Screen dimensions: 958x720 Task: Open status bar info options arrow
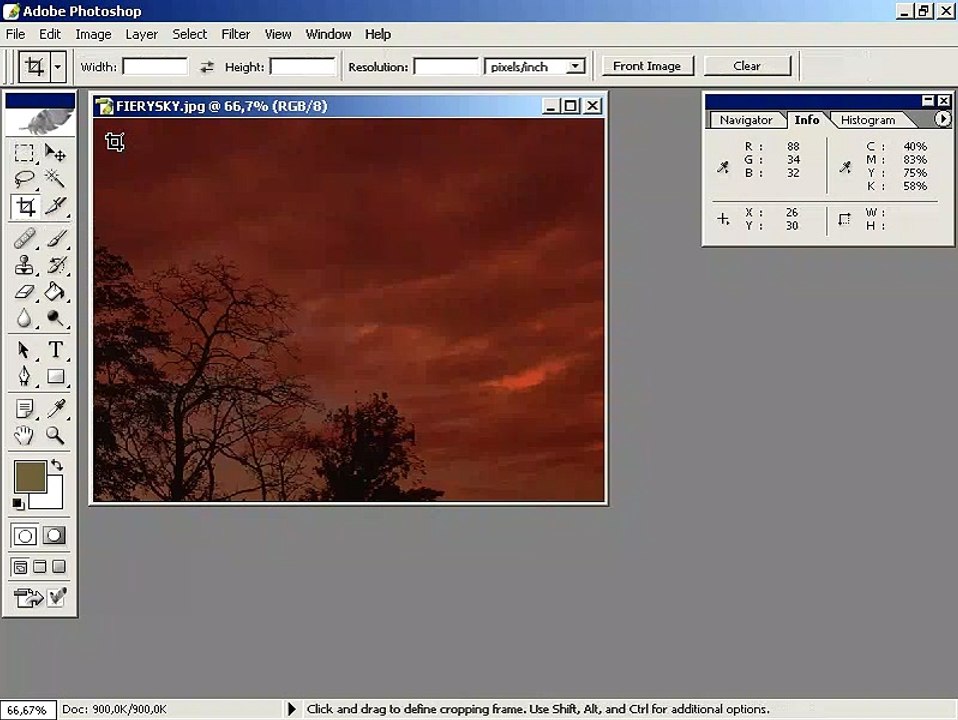[x=291, y=709]
